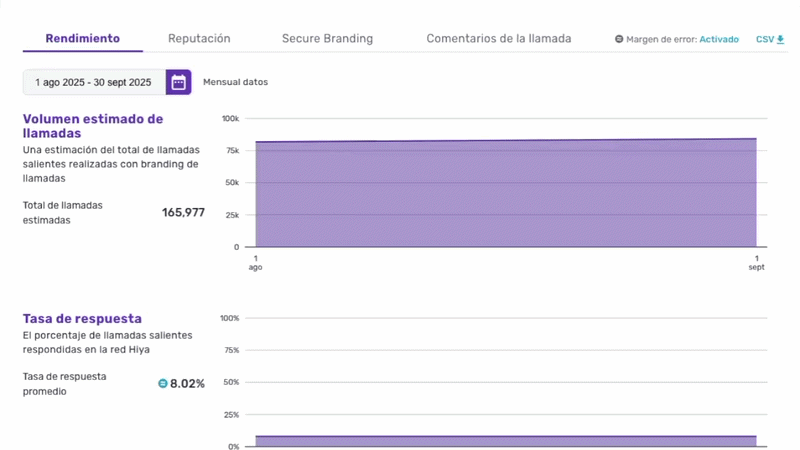Click the response rate chart bar
This screenshot has height=450, width=800.
tap(505, 441)
